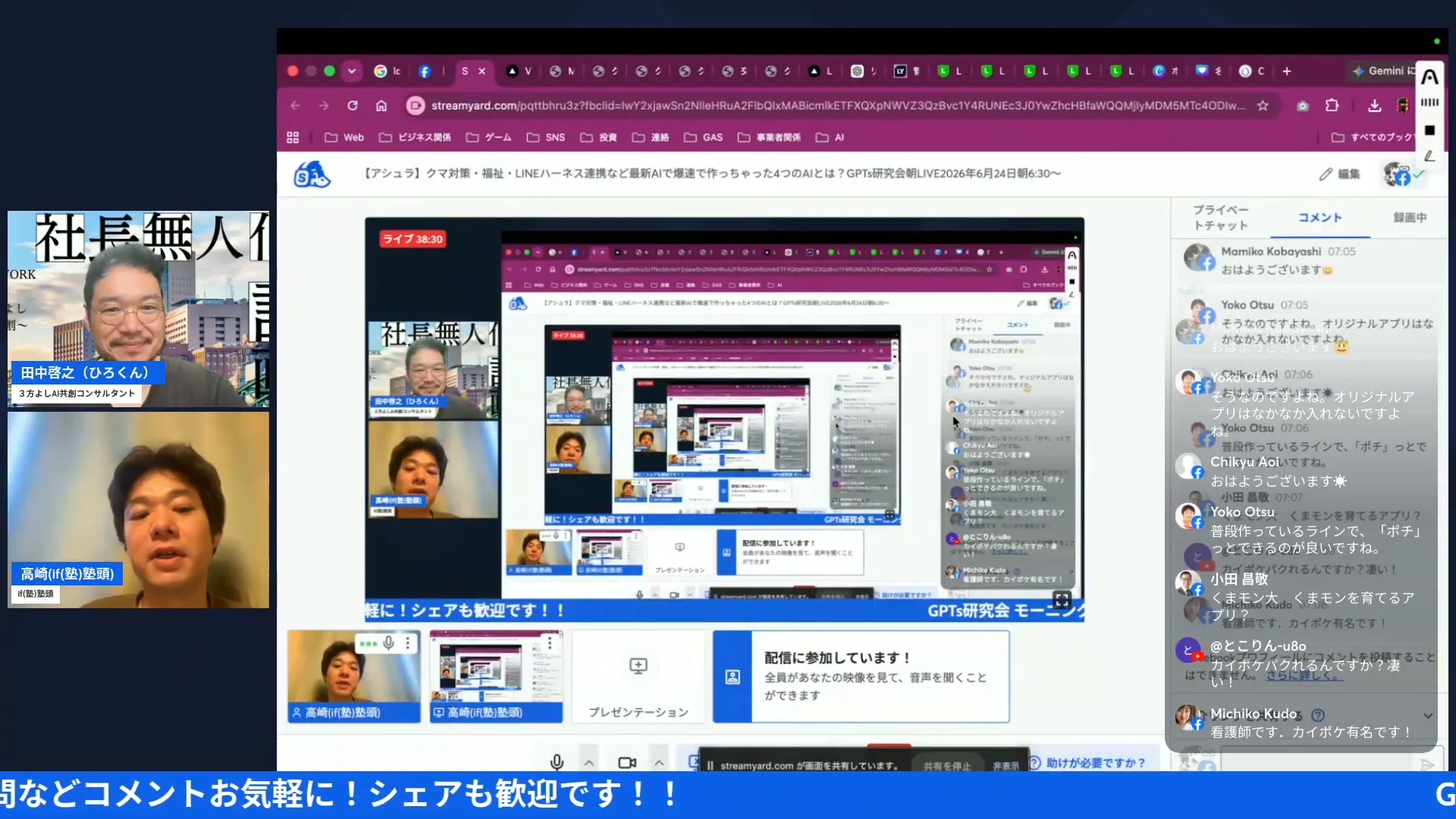Select the square stop icon in the side bar

pos(1429,130)
